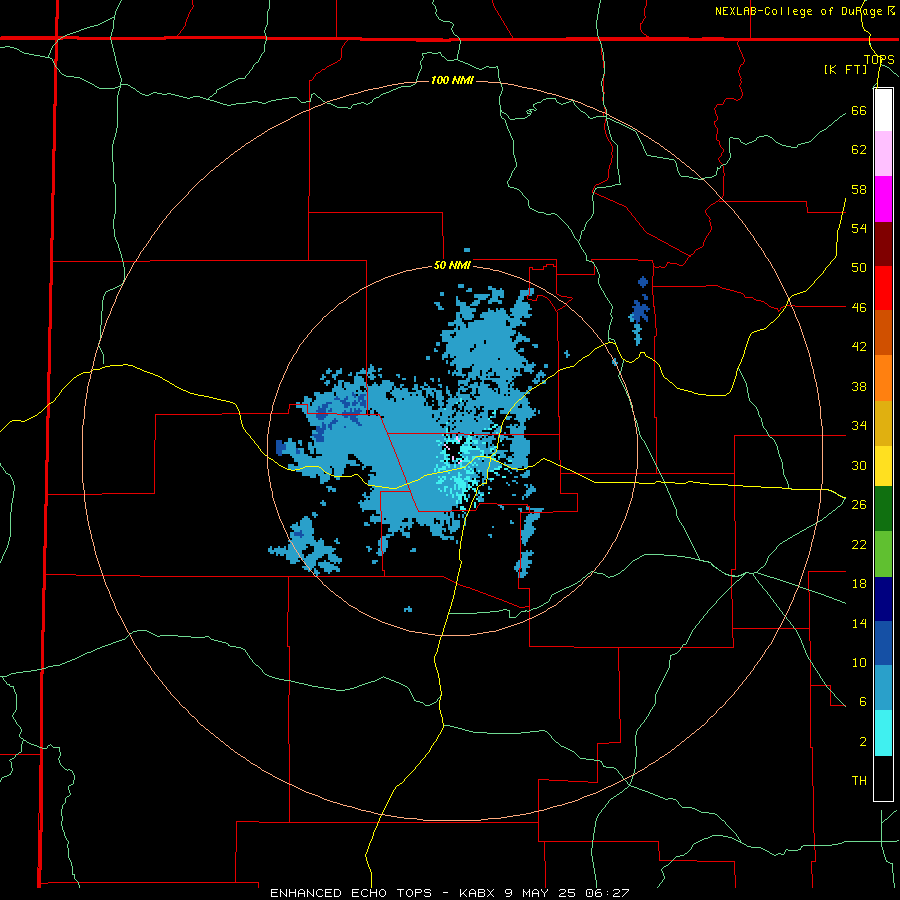Click the TOPS legend title

pos(879,59)
